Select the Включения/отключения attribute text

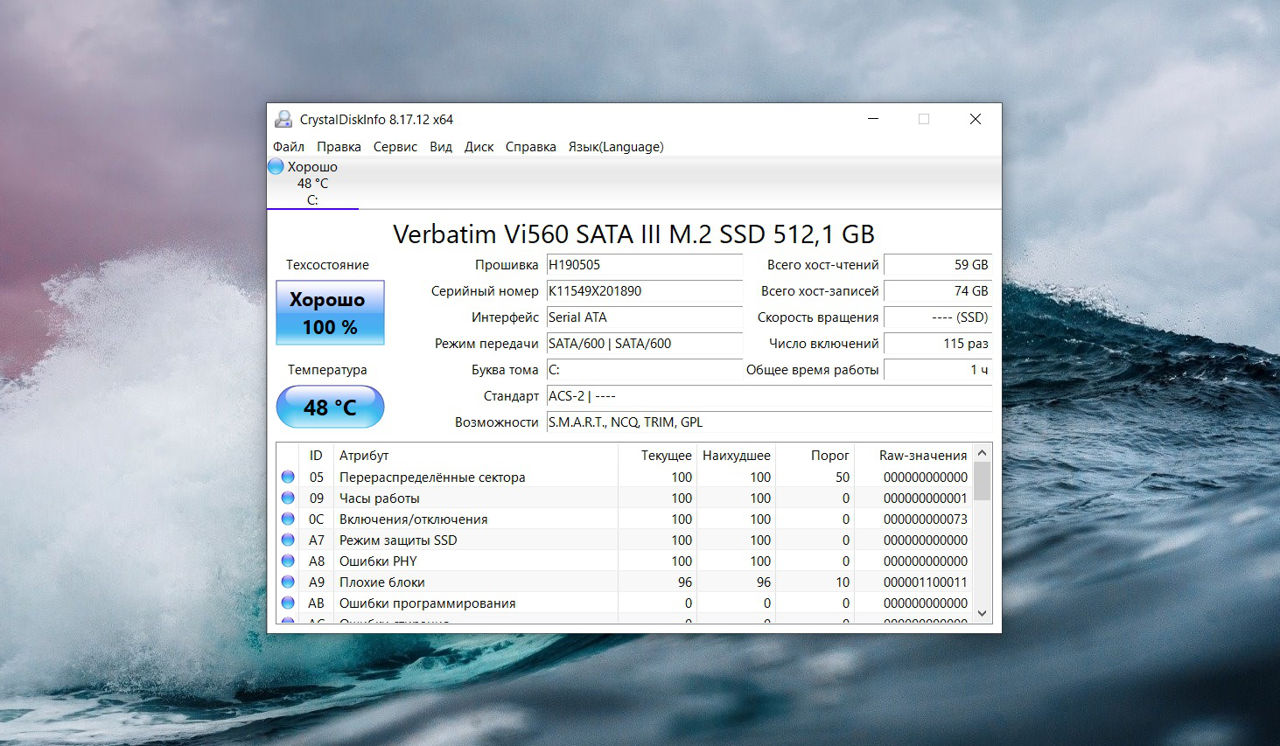click(413, 519)
